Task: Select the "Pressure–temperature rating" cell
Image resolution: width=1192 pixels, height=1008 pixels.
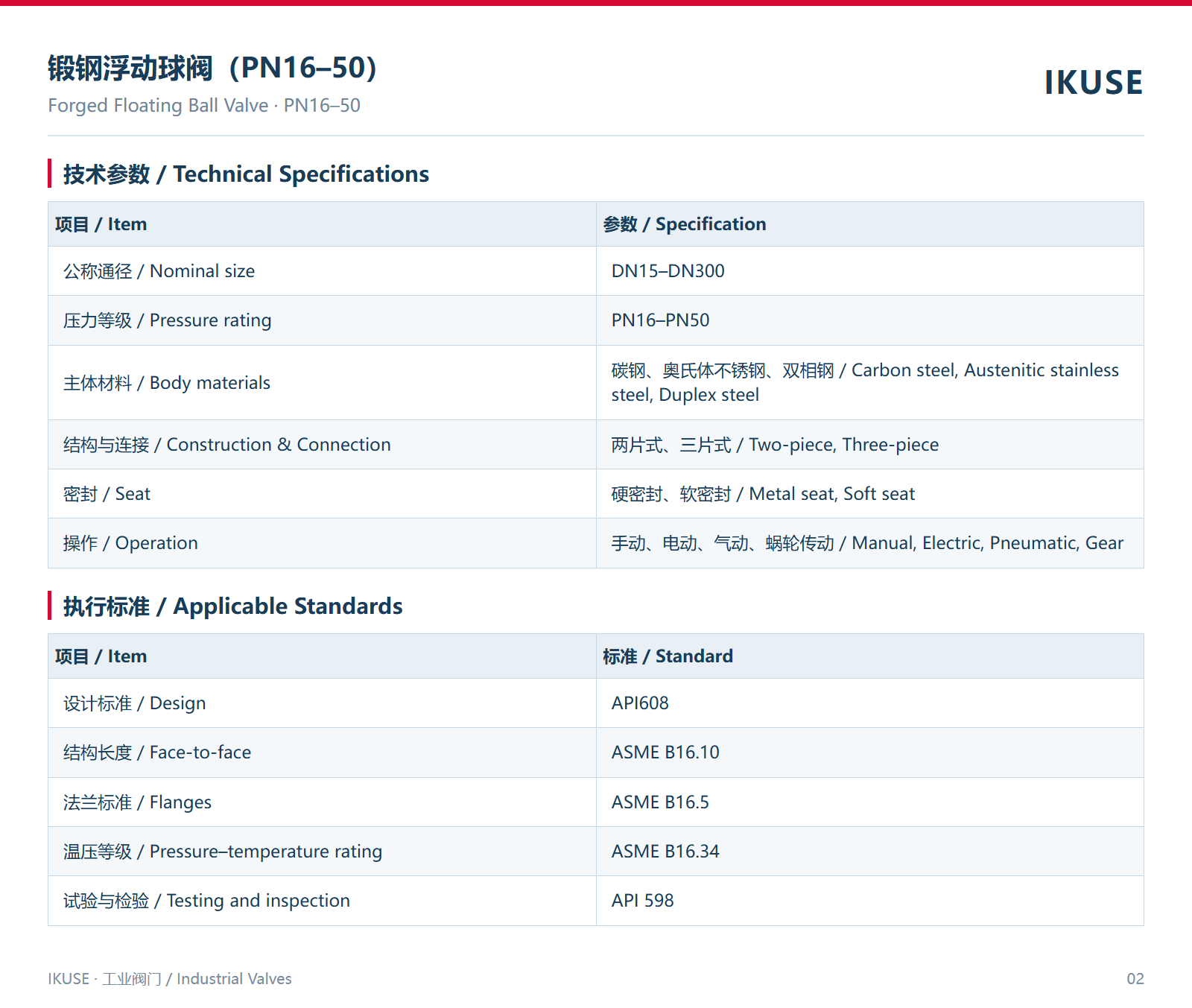Action: [x=322, y=852]
